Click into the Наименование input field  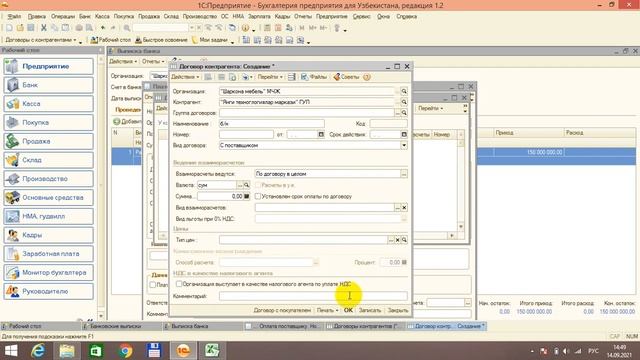point(272,124)
